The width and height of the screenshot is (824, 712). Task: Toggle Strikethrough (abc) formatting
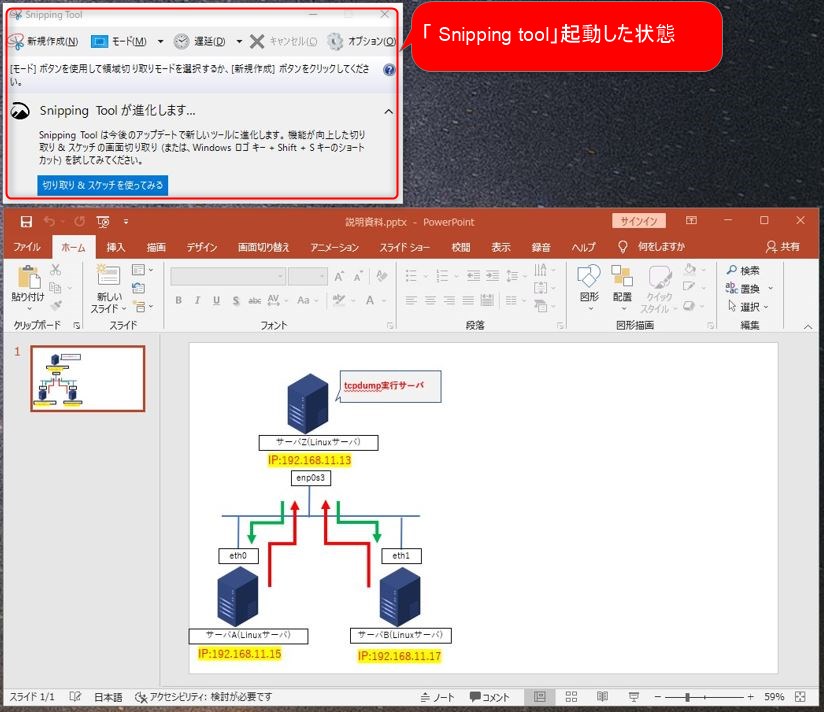[255, 300]
